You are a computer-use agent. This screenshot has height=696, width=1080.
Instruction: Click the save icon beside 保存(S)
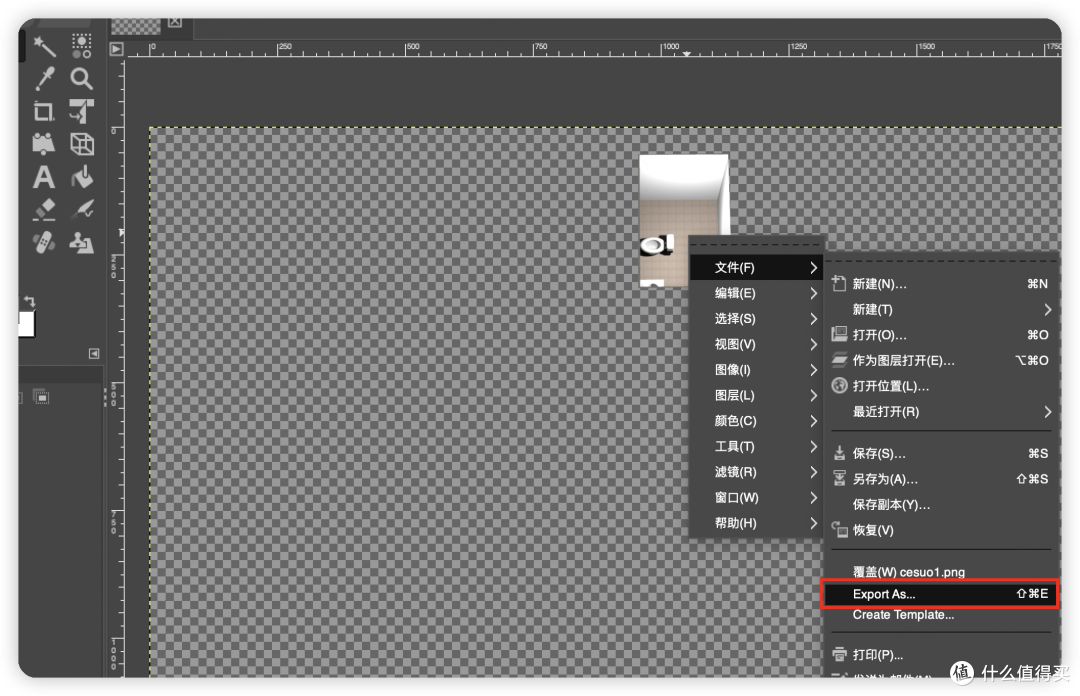click(x=839, y=453)
